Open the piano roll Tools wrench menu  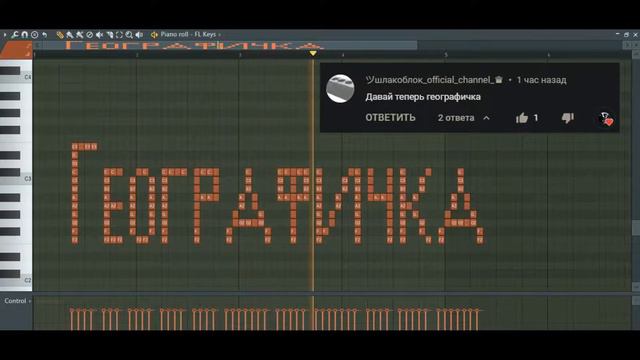pos(15,35)
